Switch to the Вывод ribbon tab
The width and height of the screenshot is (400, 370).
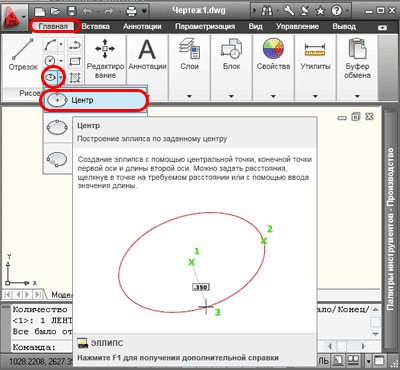tap(344, 26)
